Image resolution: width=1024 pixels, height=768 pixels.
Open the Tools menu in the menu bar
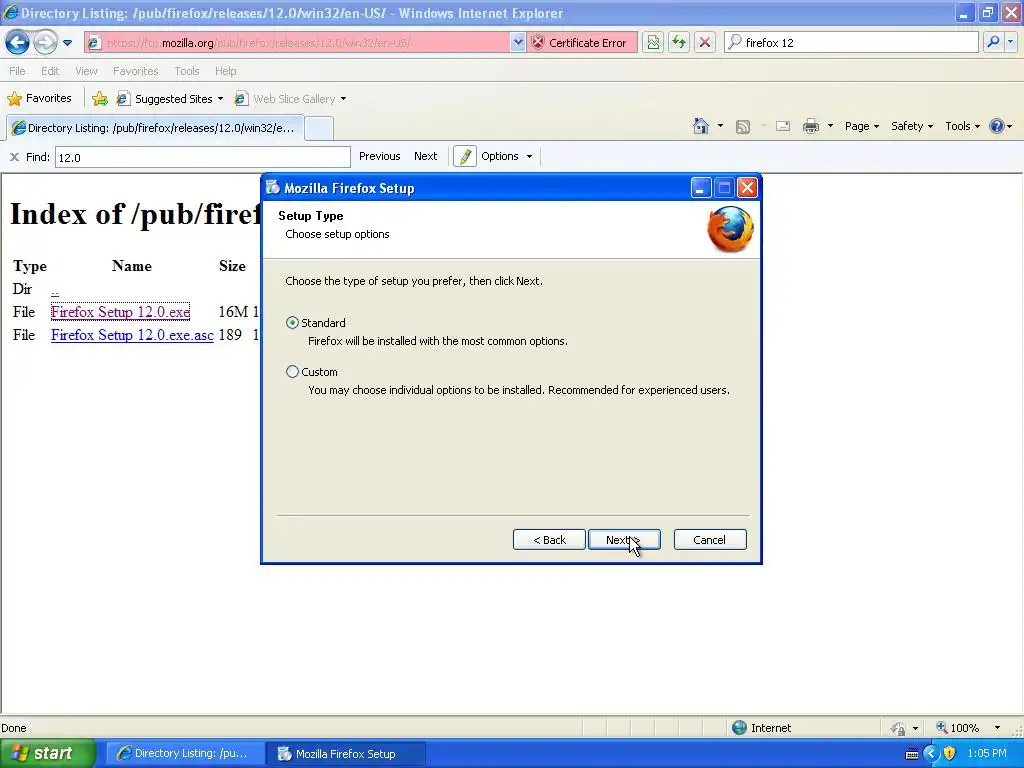(x=187, y=71)
